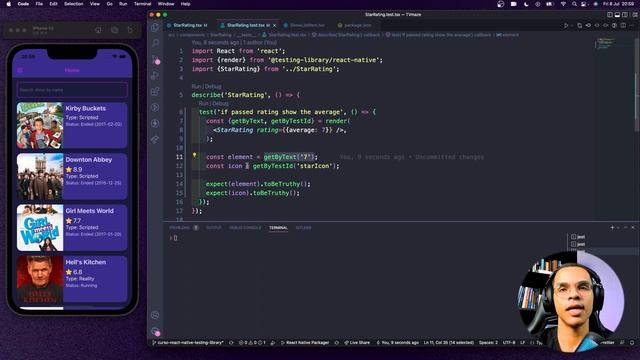Open the PROBLEMS panel tab
This screenshot has width=640, height=360.
pyautogui.click(x=180, y=228)
